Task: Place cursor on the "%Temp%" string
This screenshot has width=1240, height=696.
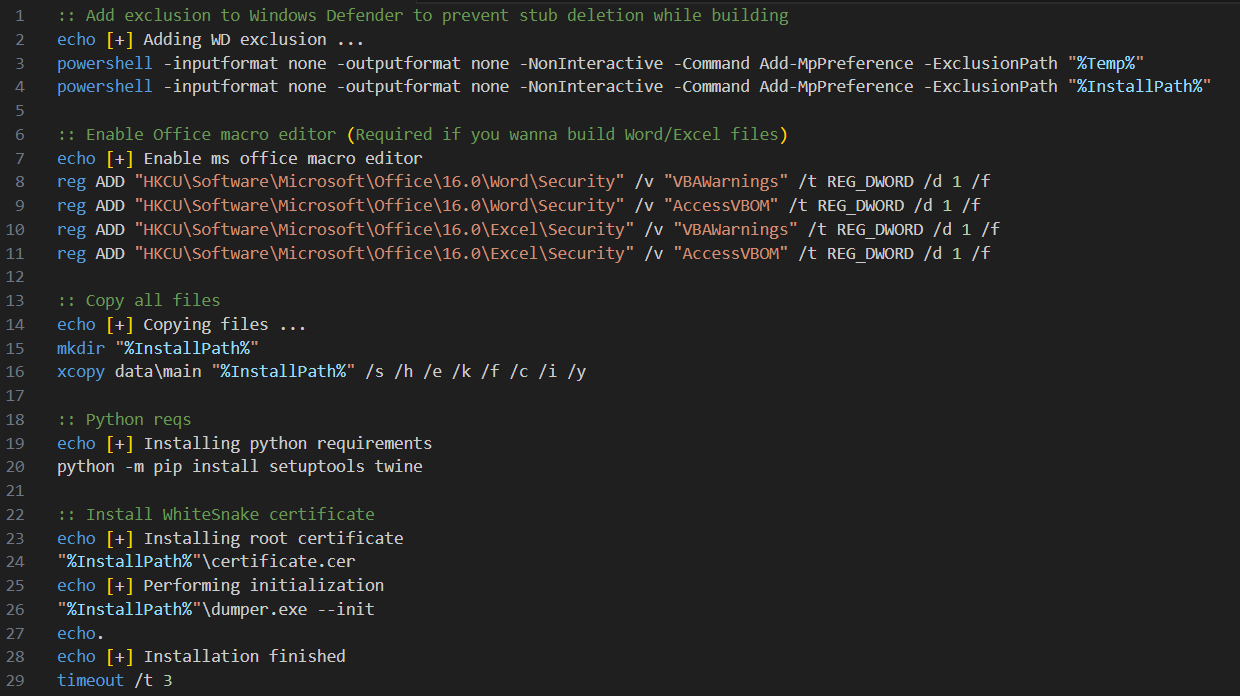Action: point(1110,63)
